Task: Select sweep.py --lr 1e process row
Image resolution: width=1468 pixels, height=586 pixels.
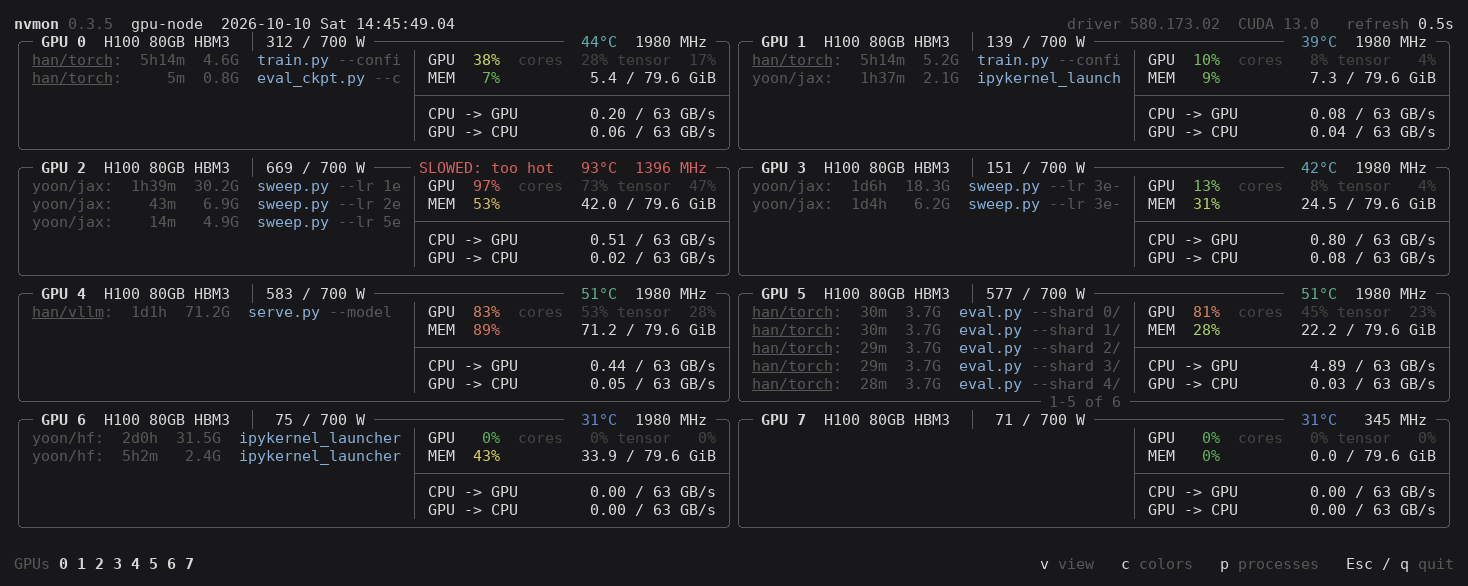Action: [x=216, y=186]
